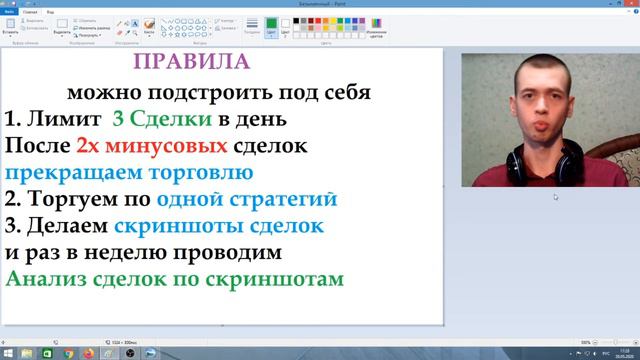This screenshot has height=360, width=640.
Task: Select the Text tool (A)
Action: point(135,24)
